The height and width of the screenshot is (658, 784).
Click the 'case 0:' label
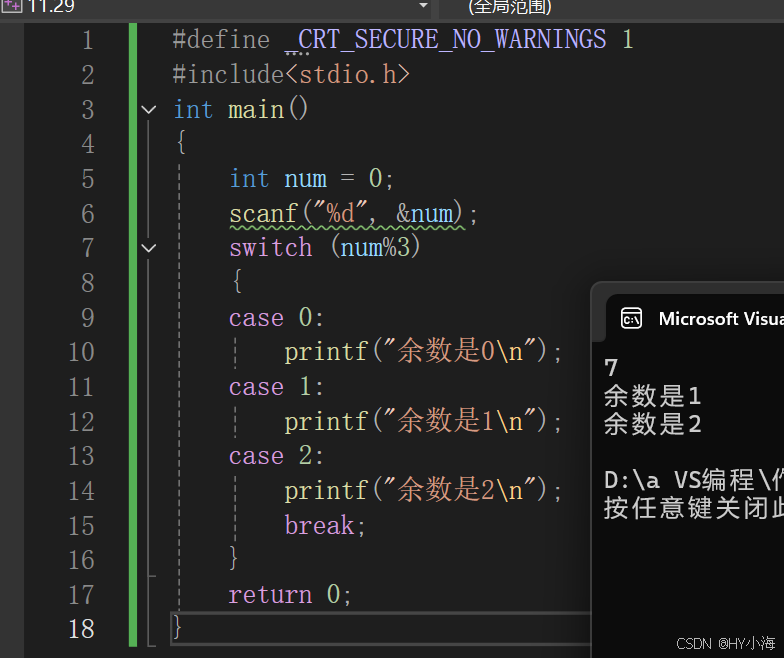pyautogui.click(x=276, y=318)
